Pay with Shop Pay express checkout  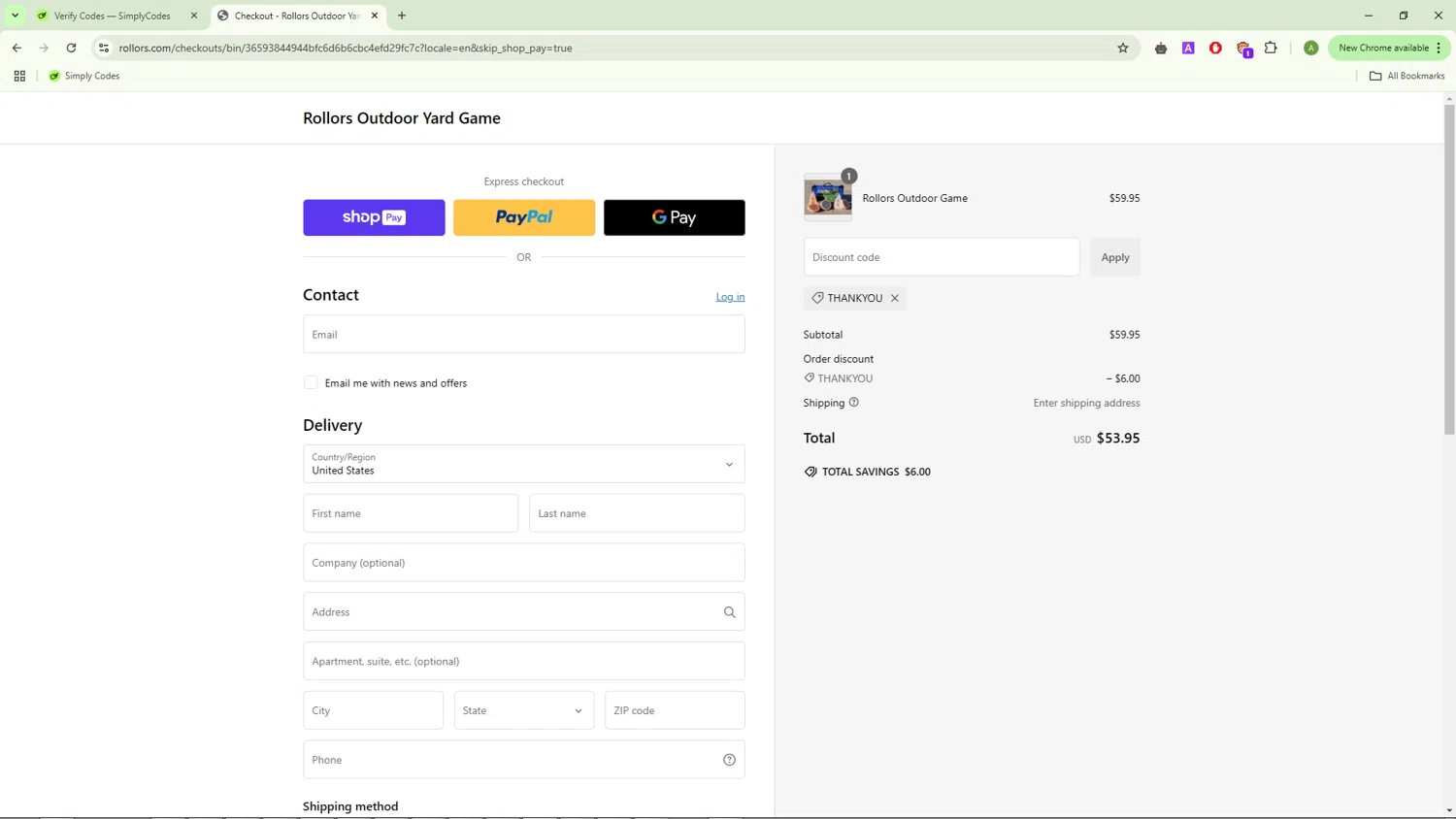[374, 217]
